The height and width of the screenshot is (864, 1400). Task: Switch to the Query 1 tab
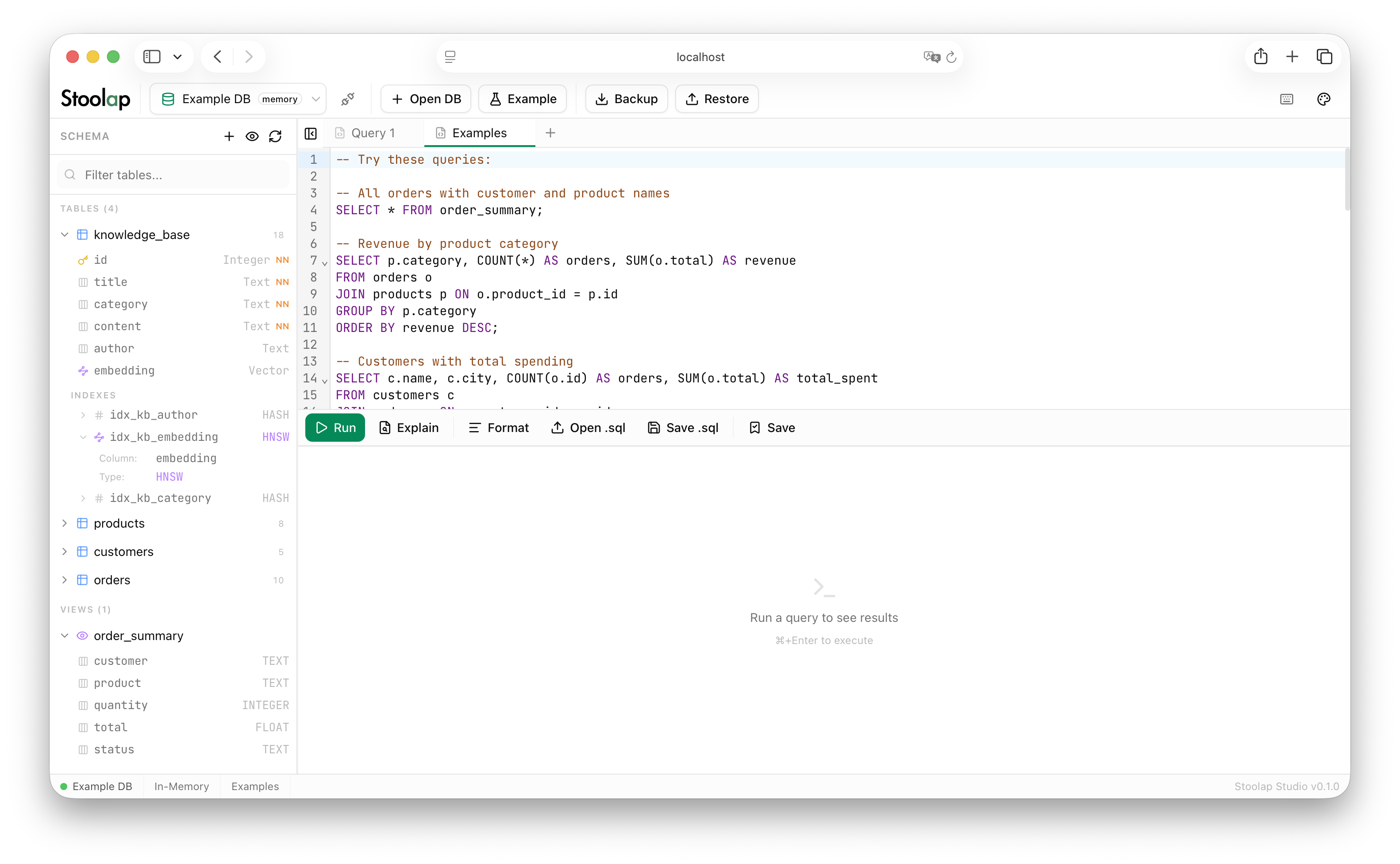[x=373, y=133]
